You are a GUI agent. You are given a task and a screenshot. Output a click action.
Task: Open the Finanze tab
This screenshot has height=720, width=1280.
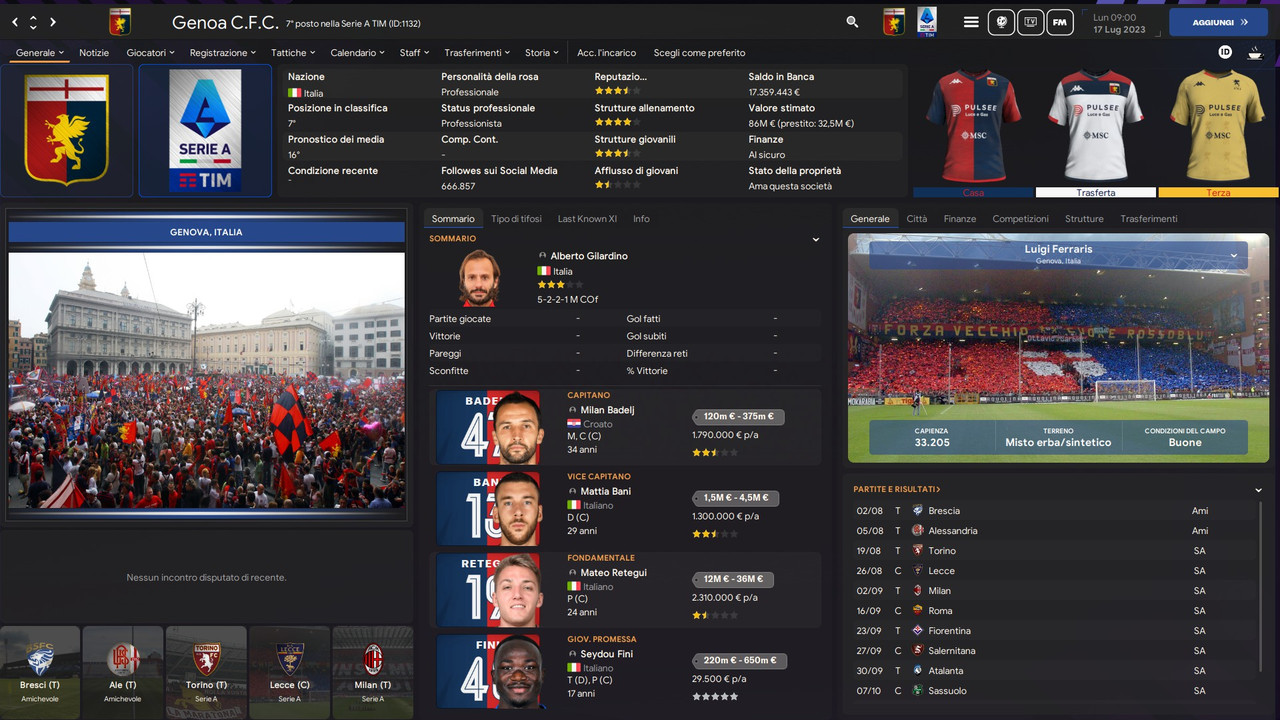tap(959, 218)
